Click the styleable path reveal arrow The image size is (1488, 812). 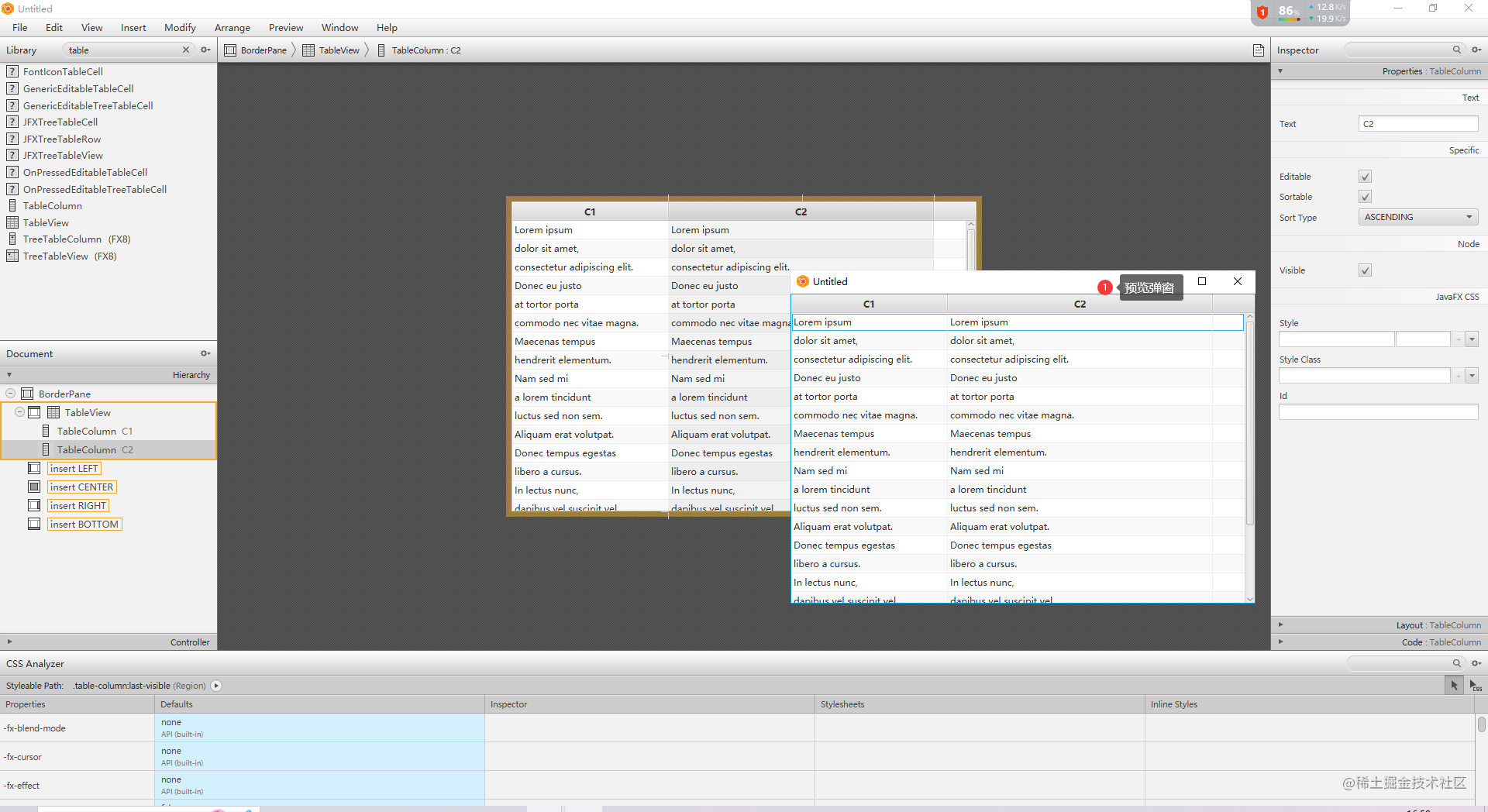pyautogui.click(x=215, y=686)
